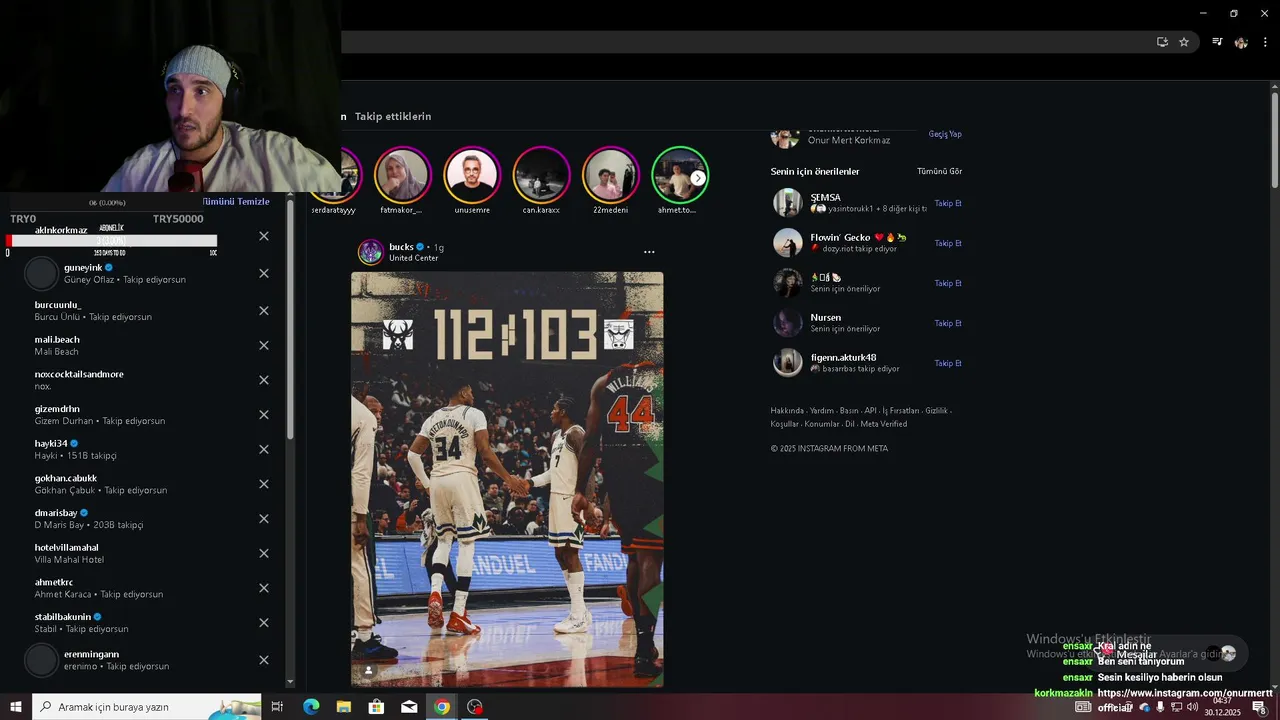Image resolution: width=1280 pixels, height=720 pixels.
Task: Open United Center location link
Action: coord(413,258)
